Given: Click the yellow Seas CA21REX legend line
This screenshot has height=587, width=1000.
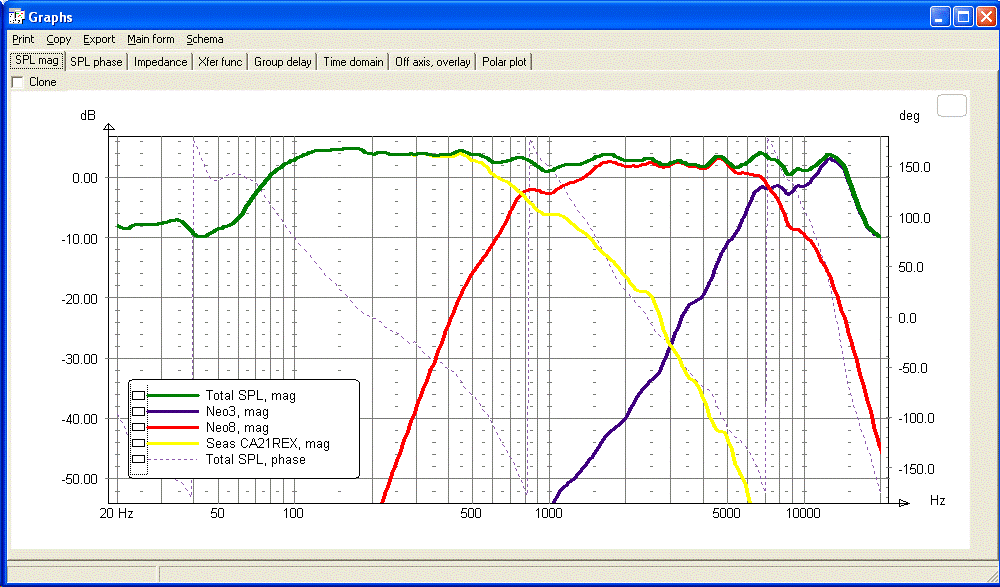Looking at the screenshot, I should [x=173, y=443].
